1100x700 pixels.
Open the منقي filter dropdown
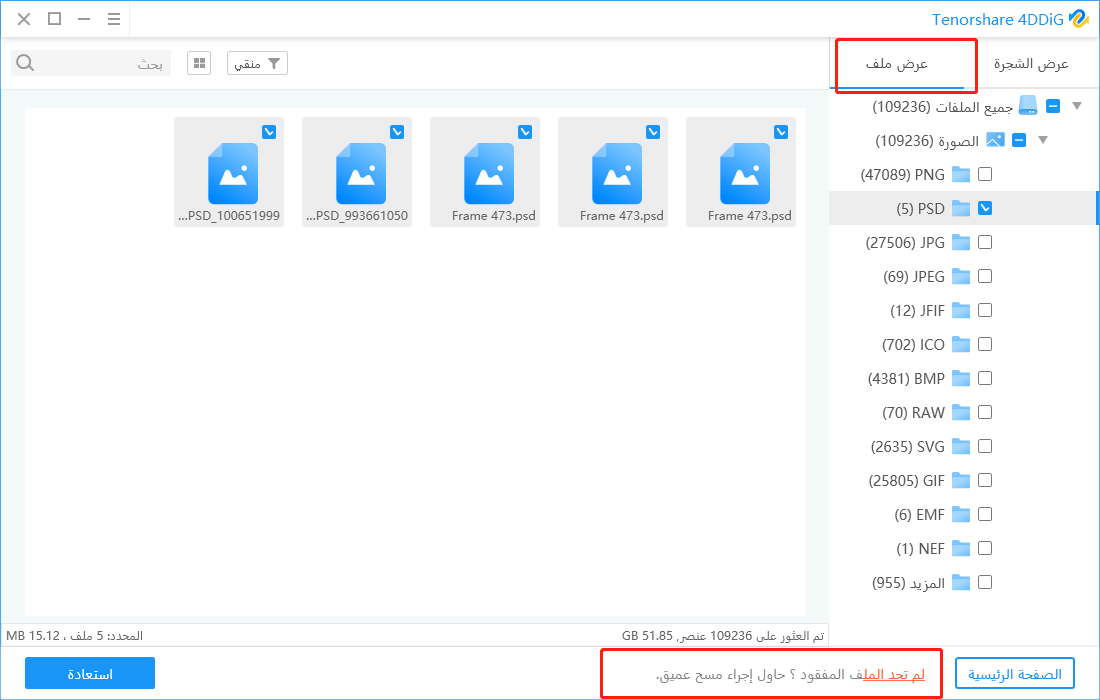257,63
